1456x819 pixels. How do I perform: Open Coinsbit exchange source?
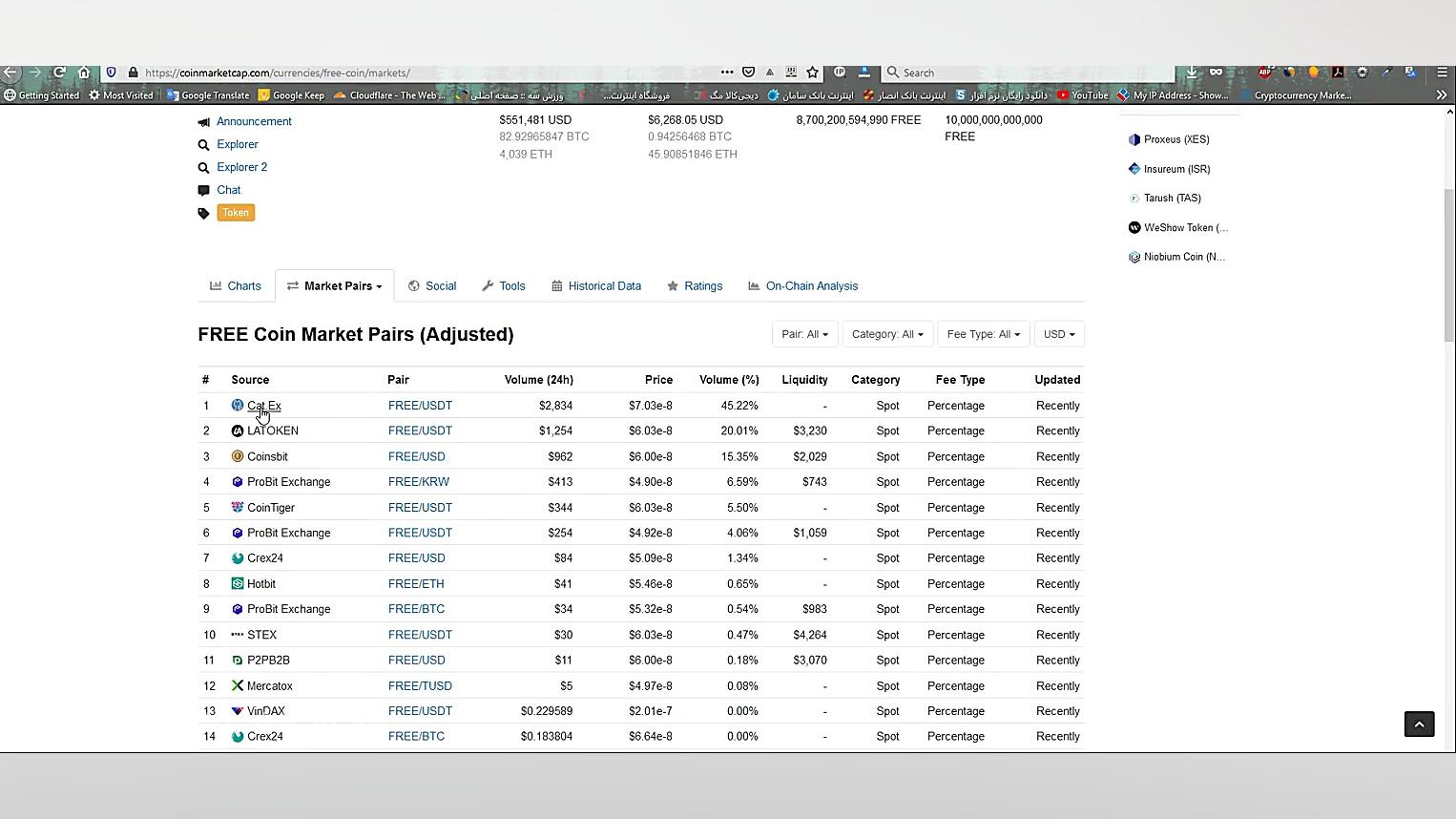click(267, 457)
